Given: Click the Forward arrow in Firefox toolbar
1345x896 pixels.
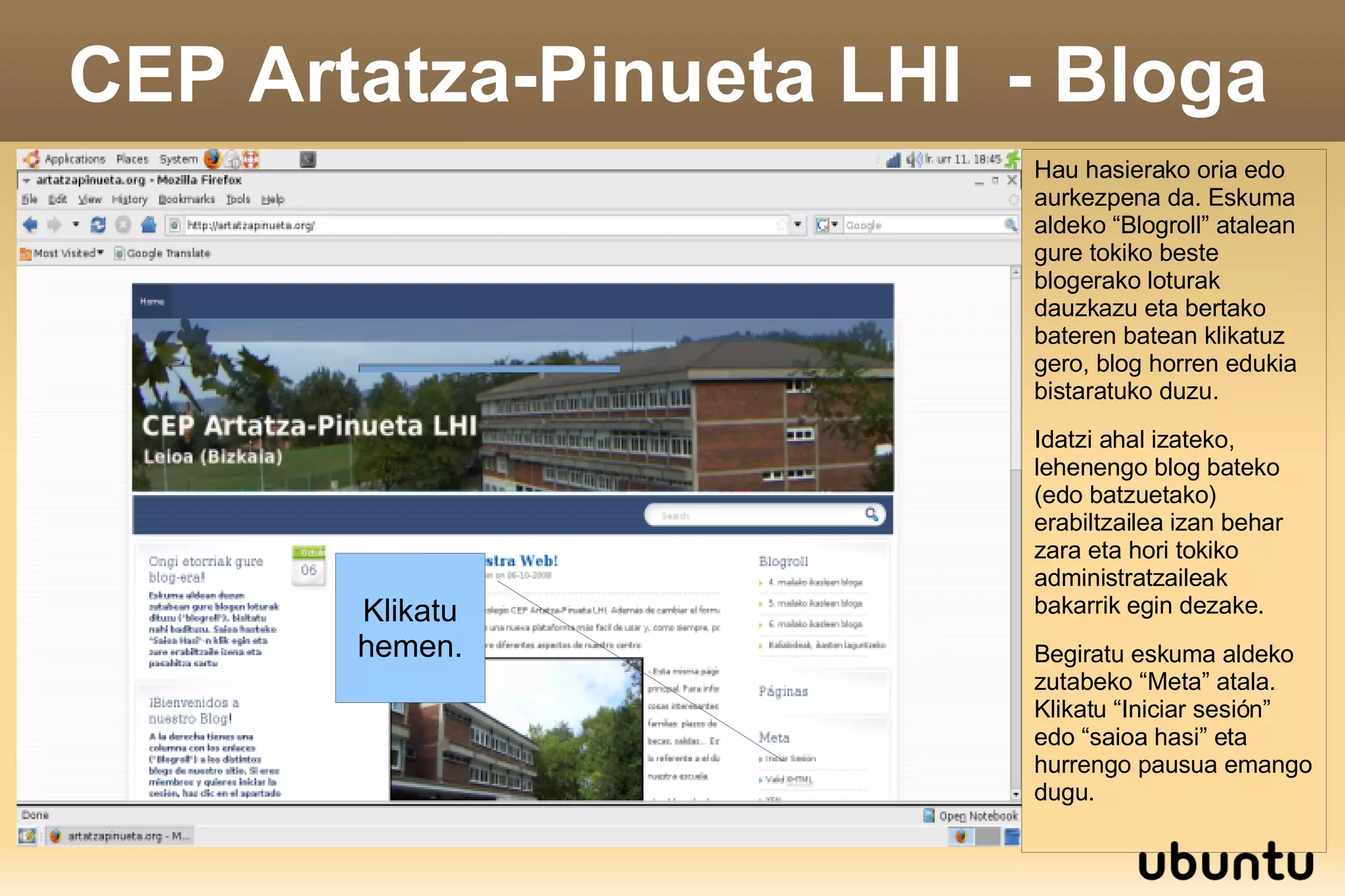Looking at the screenshot, I should [x=54, y=225].
